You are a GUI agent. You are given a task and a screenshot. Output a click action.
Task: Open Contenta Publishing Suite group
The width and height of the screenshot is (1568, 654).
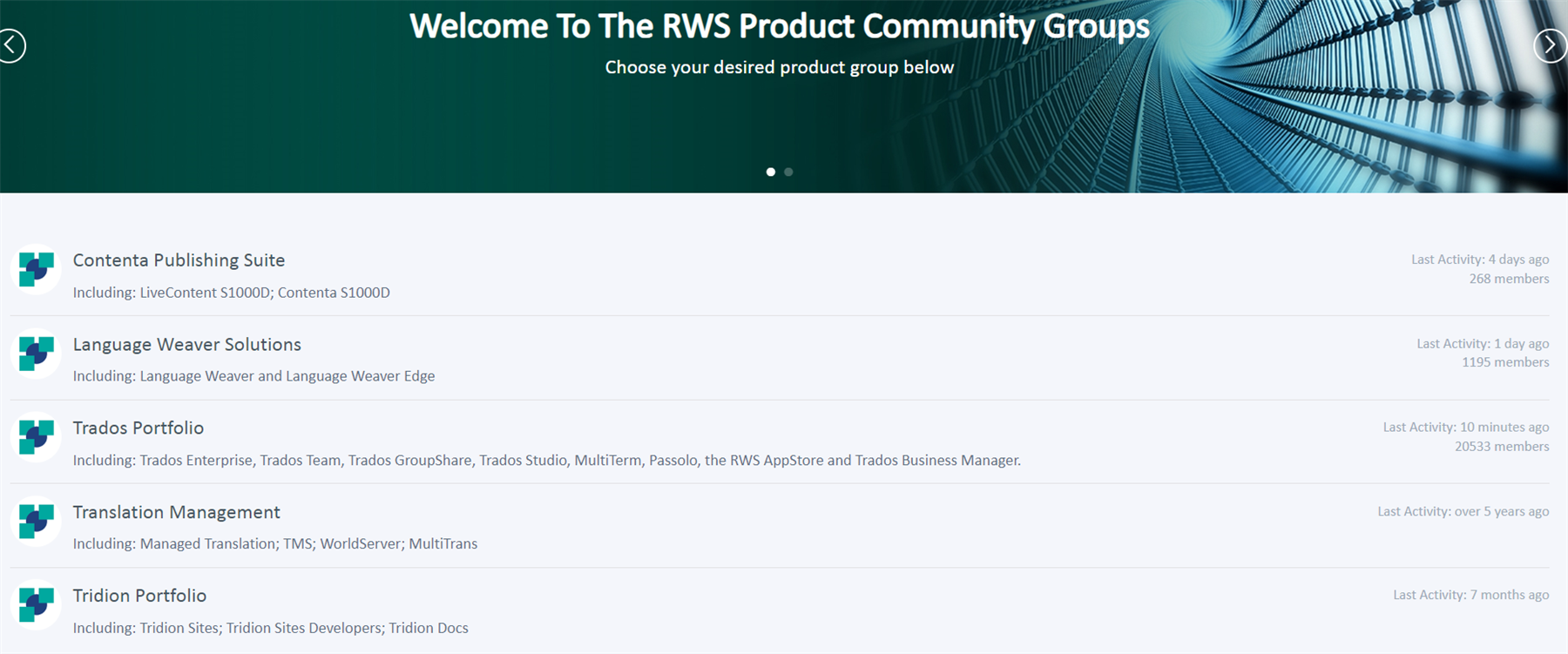coord(179,260)
